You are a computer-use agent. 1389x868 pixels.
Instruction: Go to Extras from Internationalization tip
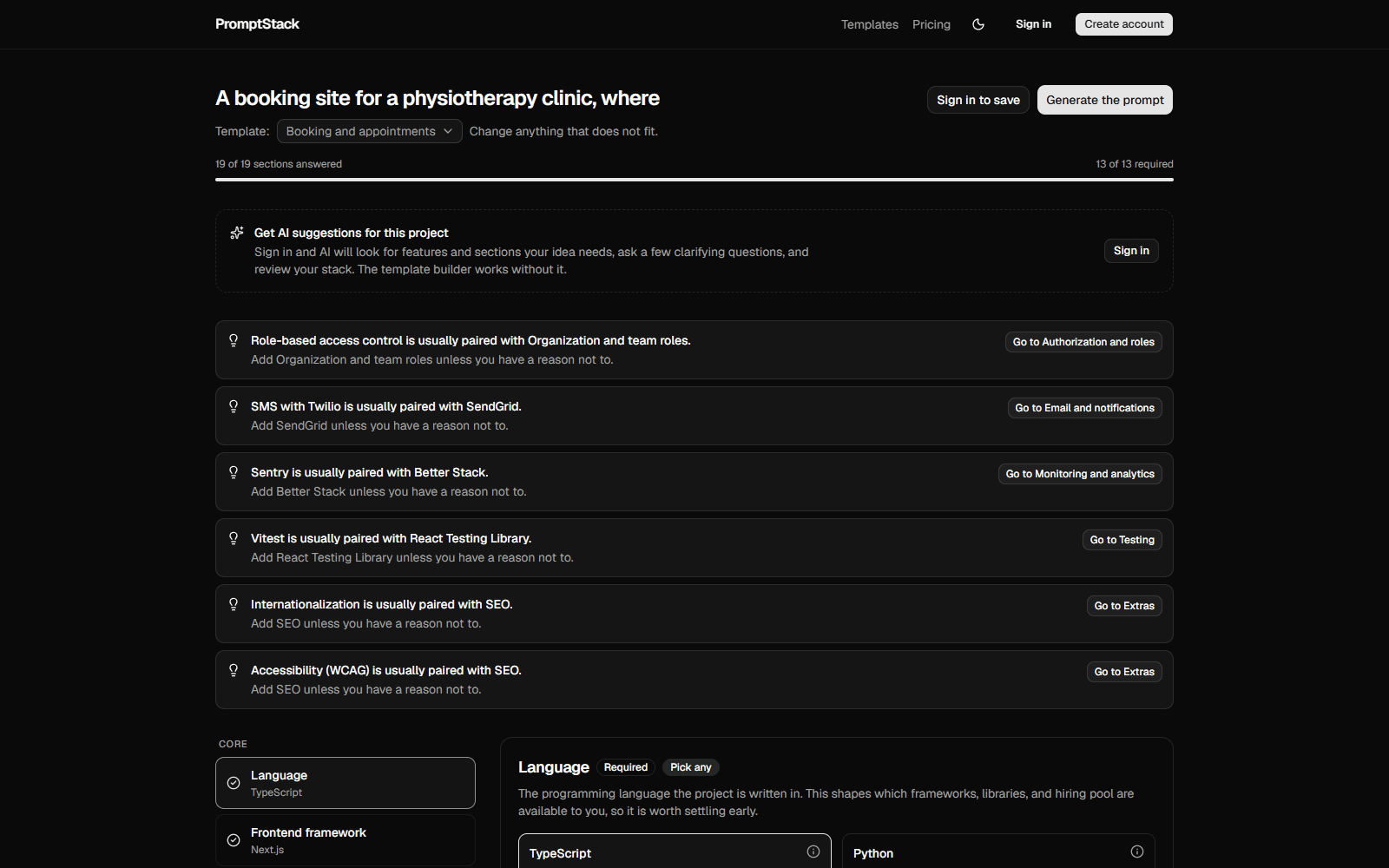(x=1124, y=606)
